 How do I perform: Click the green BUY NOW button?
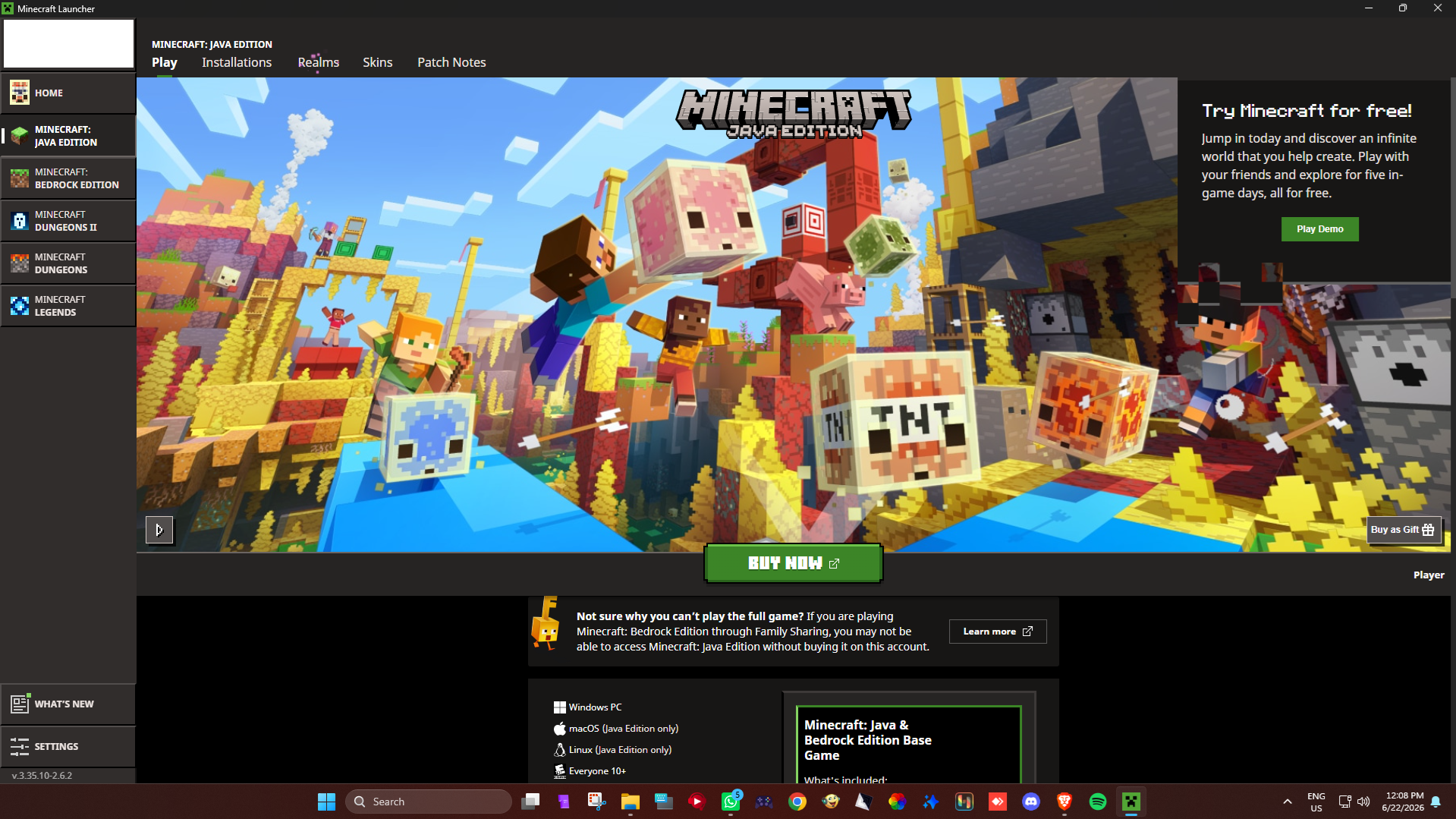point(794,563)
